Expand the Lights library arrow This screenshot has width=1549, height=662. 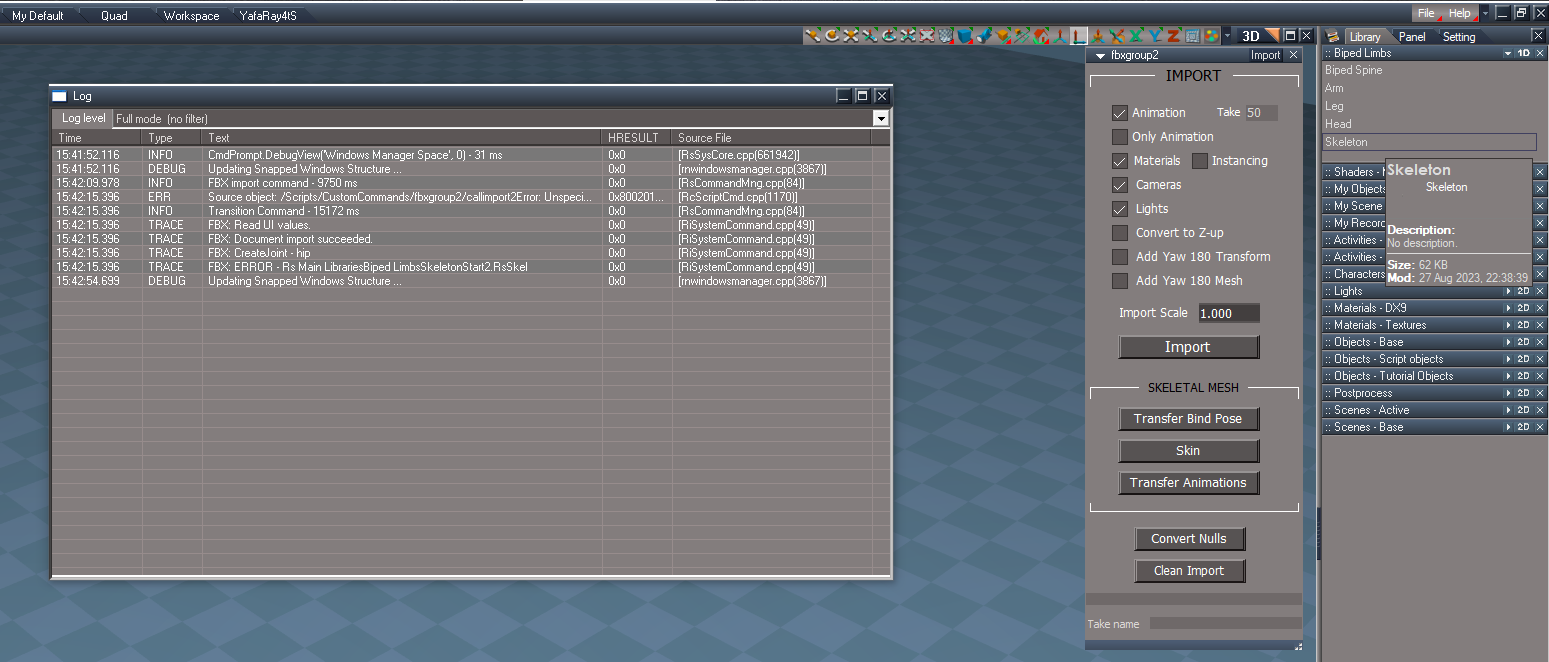tap(1508, 291)
